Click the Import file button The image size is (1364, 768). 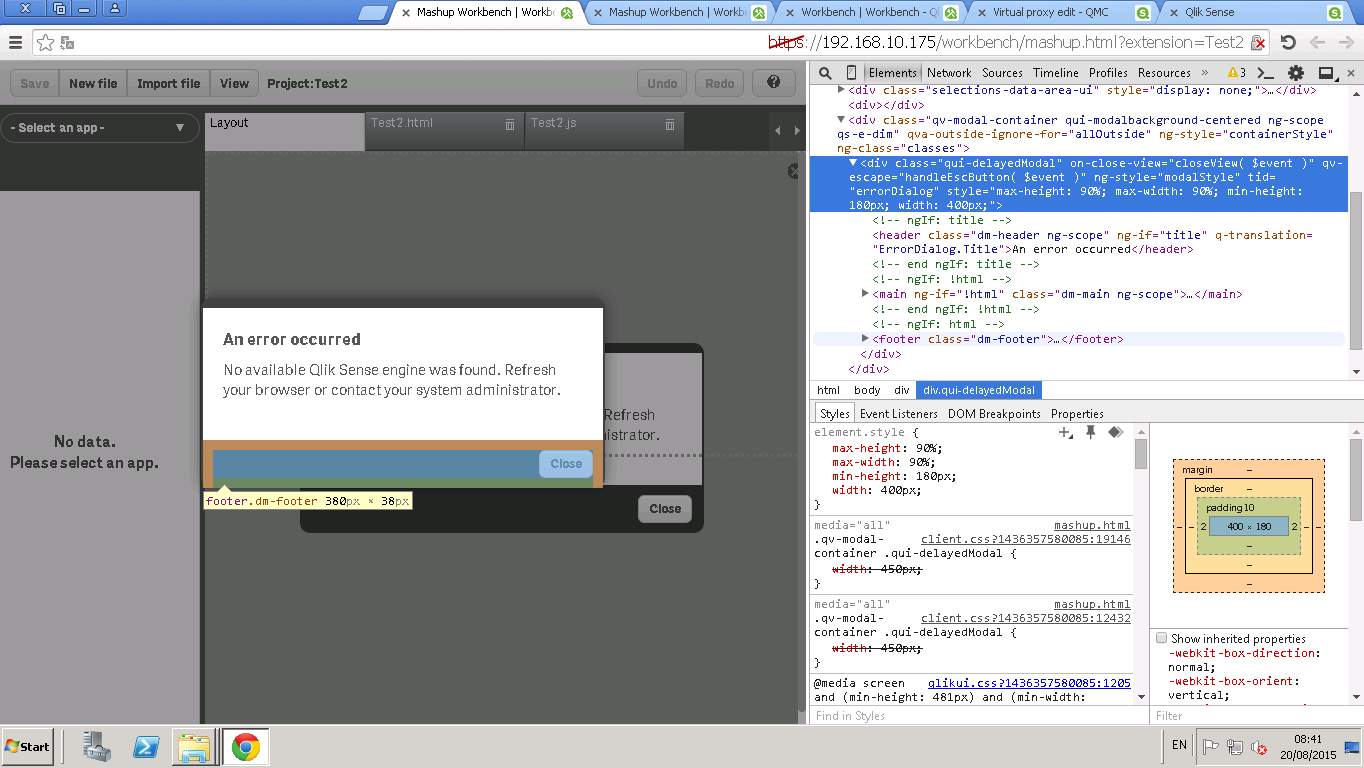pos(168,84)
